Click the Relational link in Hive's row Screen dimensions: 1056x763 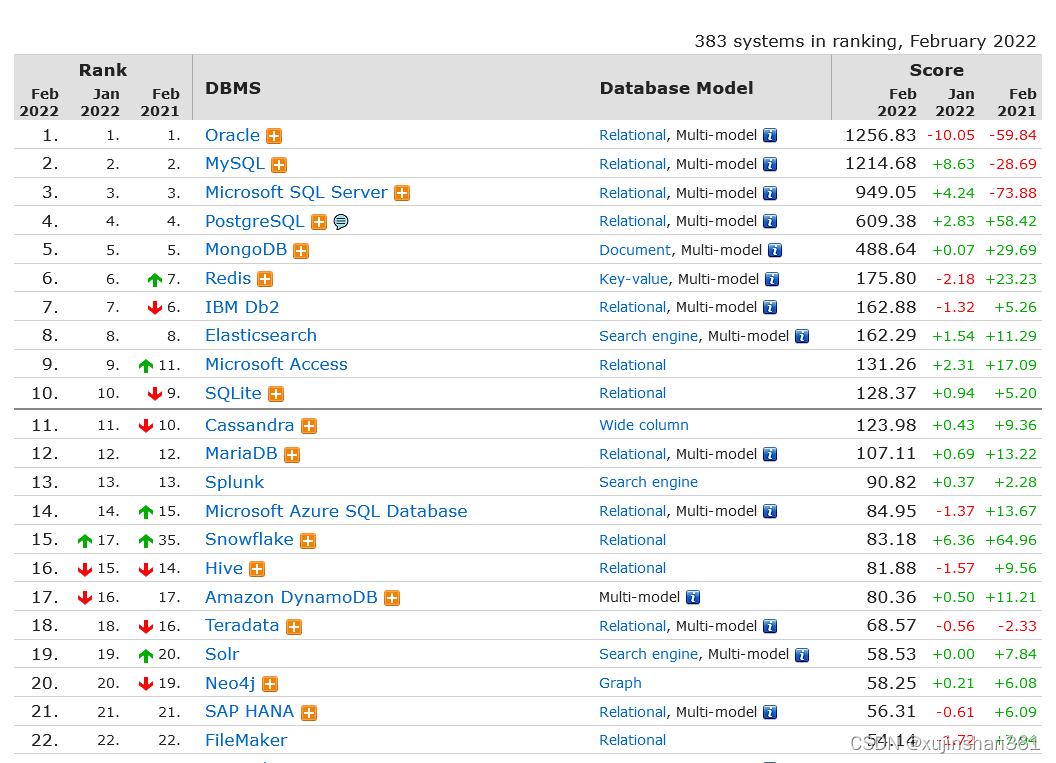[632, 568]
